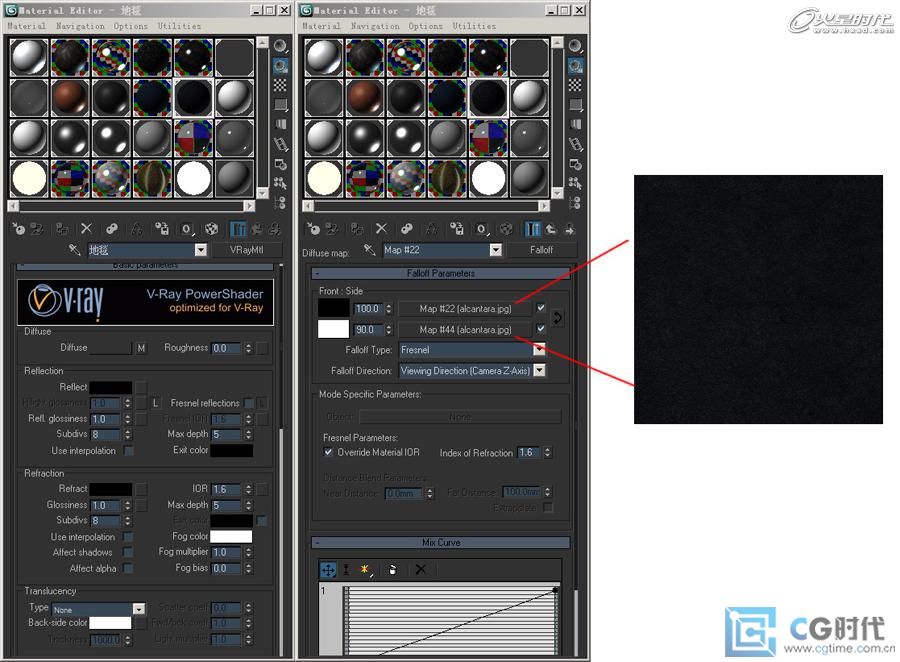Uncheck Override Material IOR
Image resolution: width=900 pixels, height=662 pixels.
click(x=329, y=452)
